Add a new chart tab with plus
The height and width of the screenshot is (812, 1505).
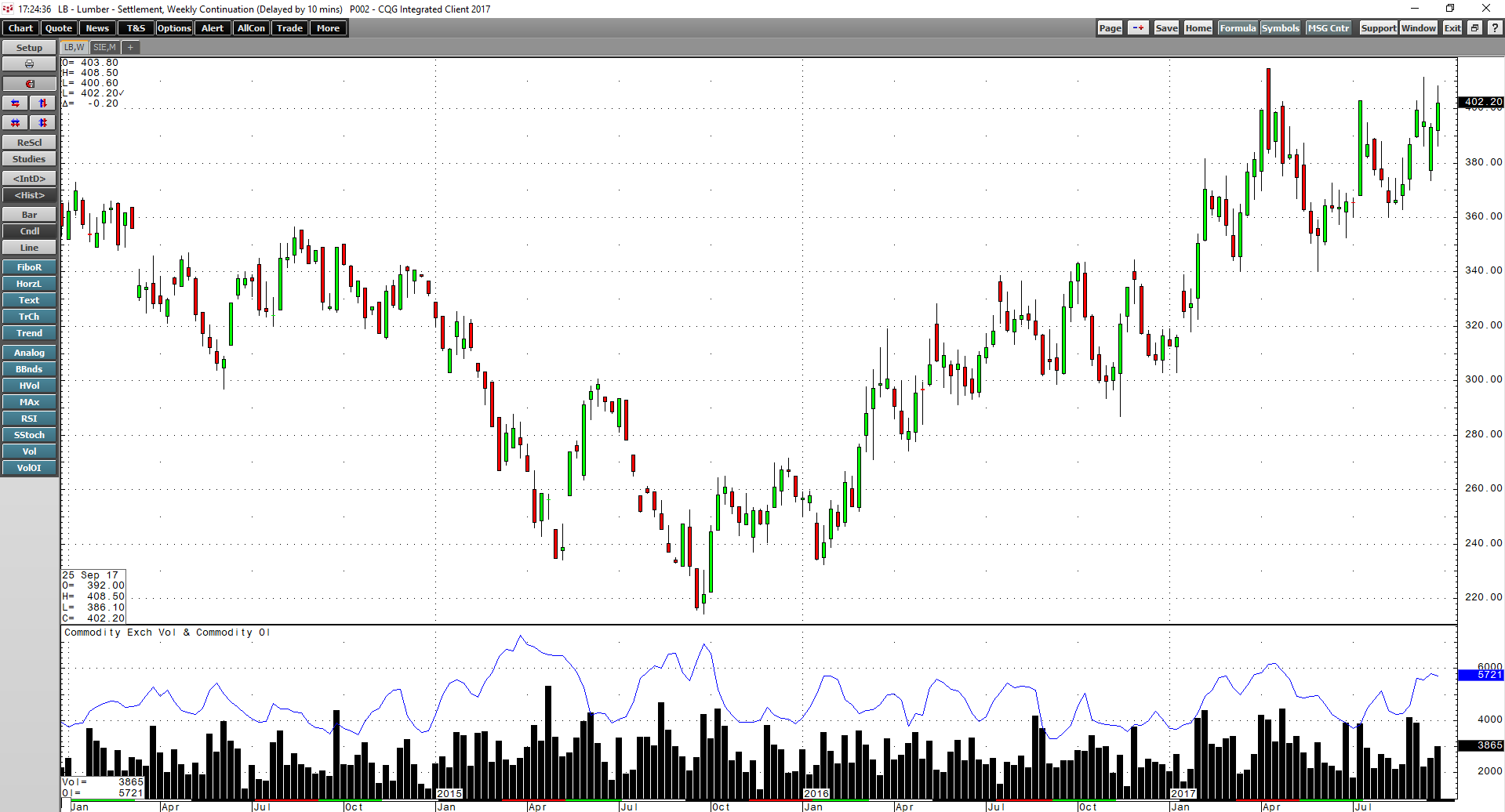coord(131,48)
